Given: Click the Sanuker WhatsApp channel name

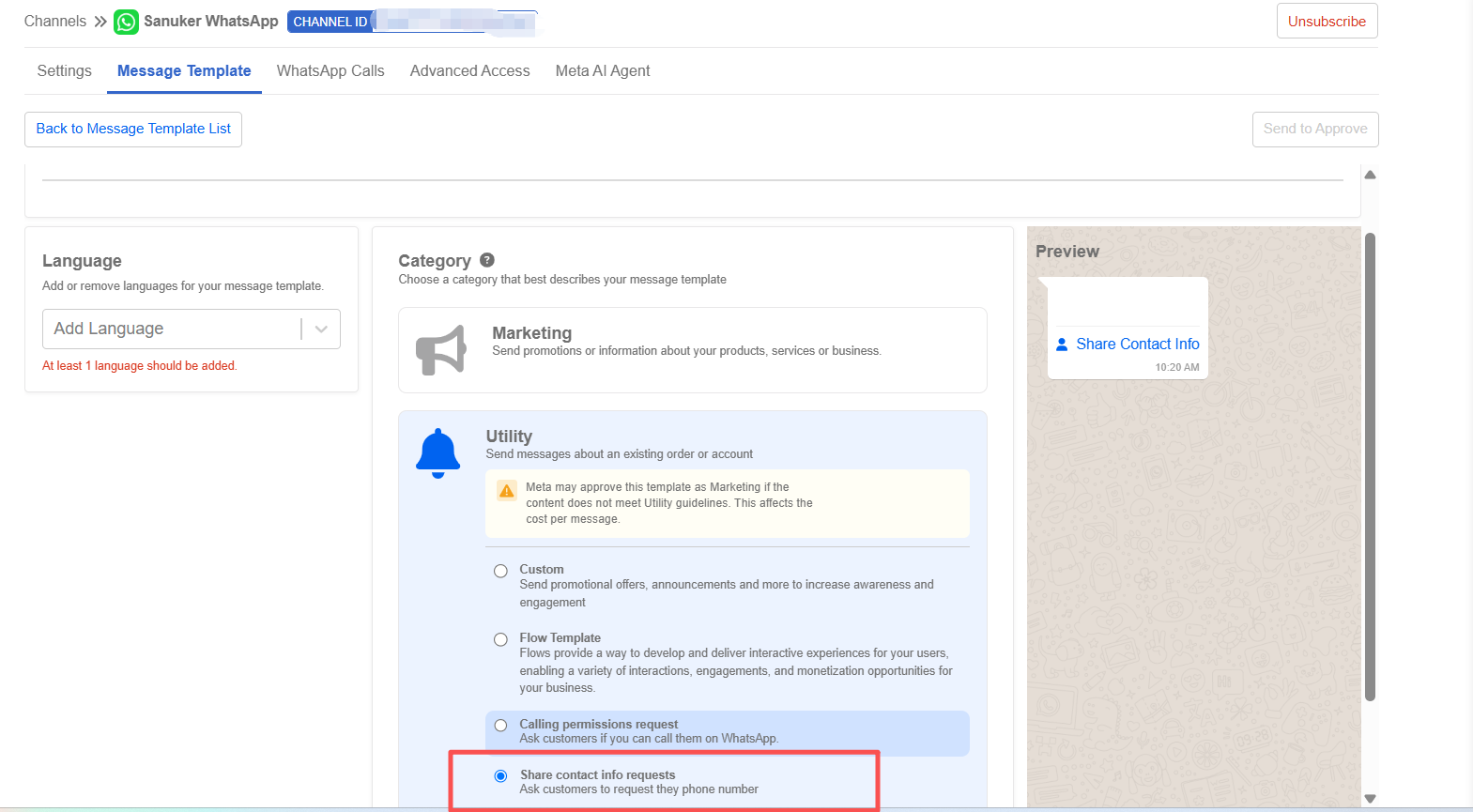Looking at the screenshot, I should click(211, 22).
